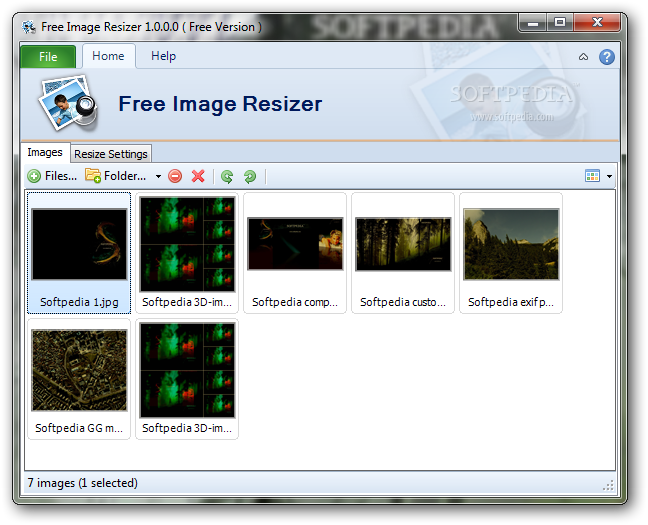The width and height of the screenshot is (648, 525).
Task: Click the red X clear all icon
Action: point(198,176)
